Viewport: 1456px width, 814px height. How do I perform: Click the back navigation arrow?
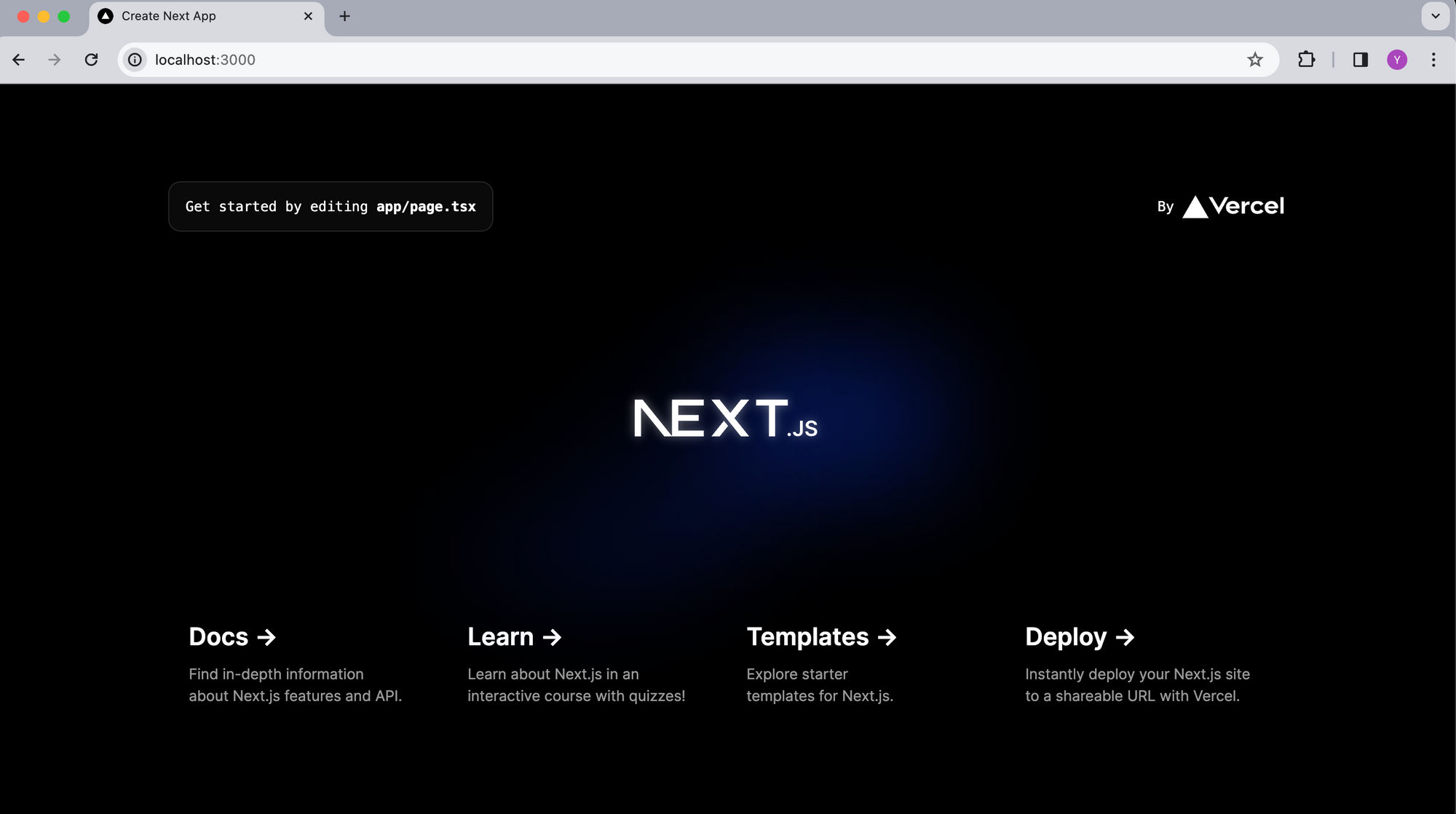20,59
